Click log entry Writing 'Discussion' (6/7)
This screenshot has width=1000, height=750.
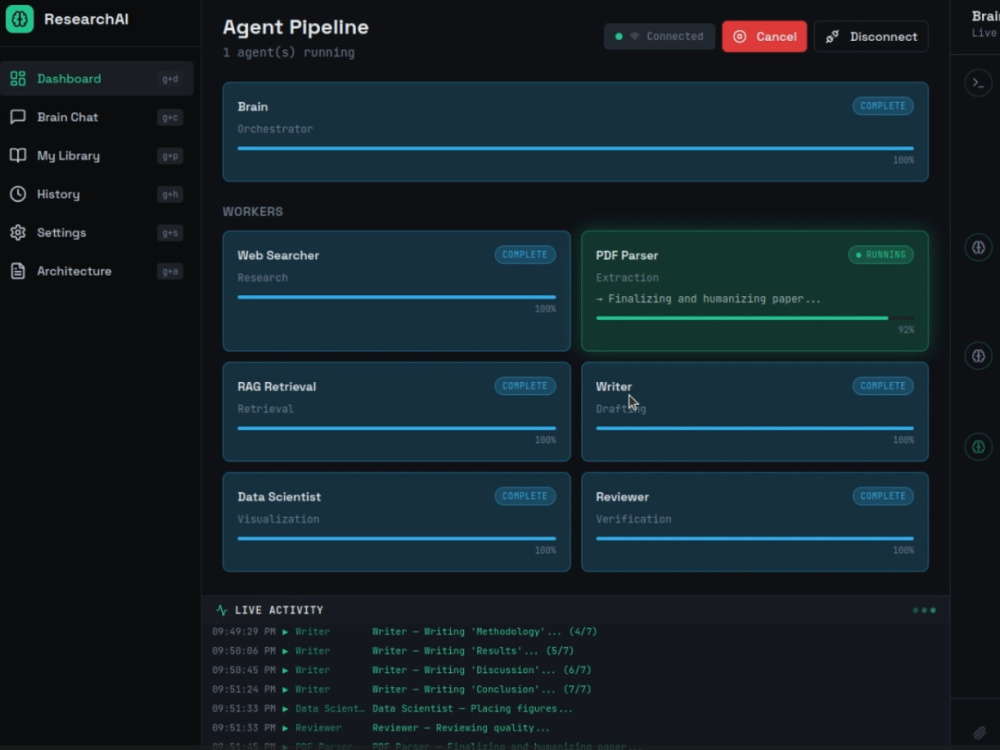pyautogui.click(x=482, y=670)
